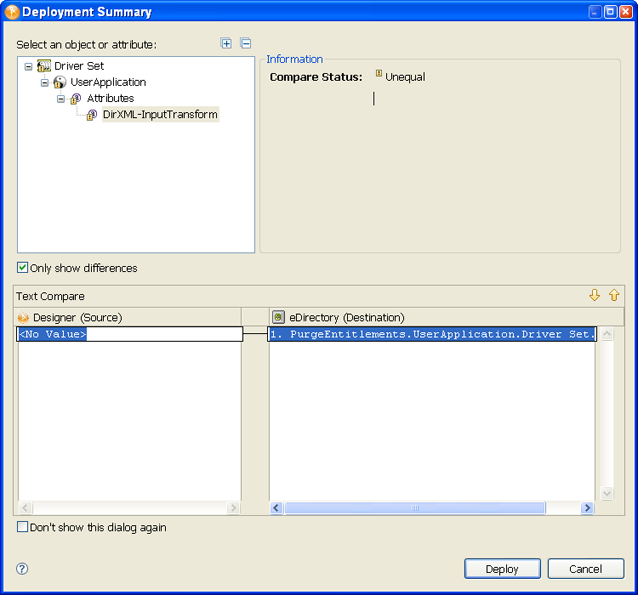Click the UserApplication driver icon
The image size is (638, 595).
point(60,82)
